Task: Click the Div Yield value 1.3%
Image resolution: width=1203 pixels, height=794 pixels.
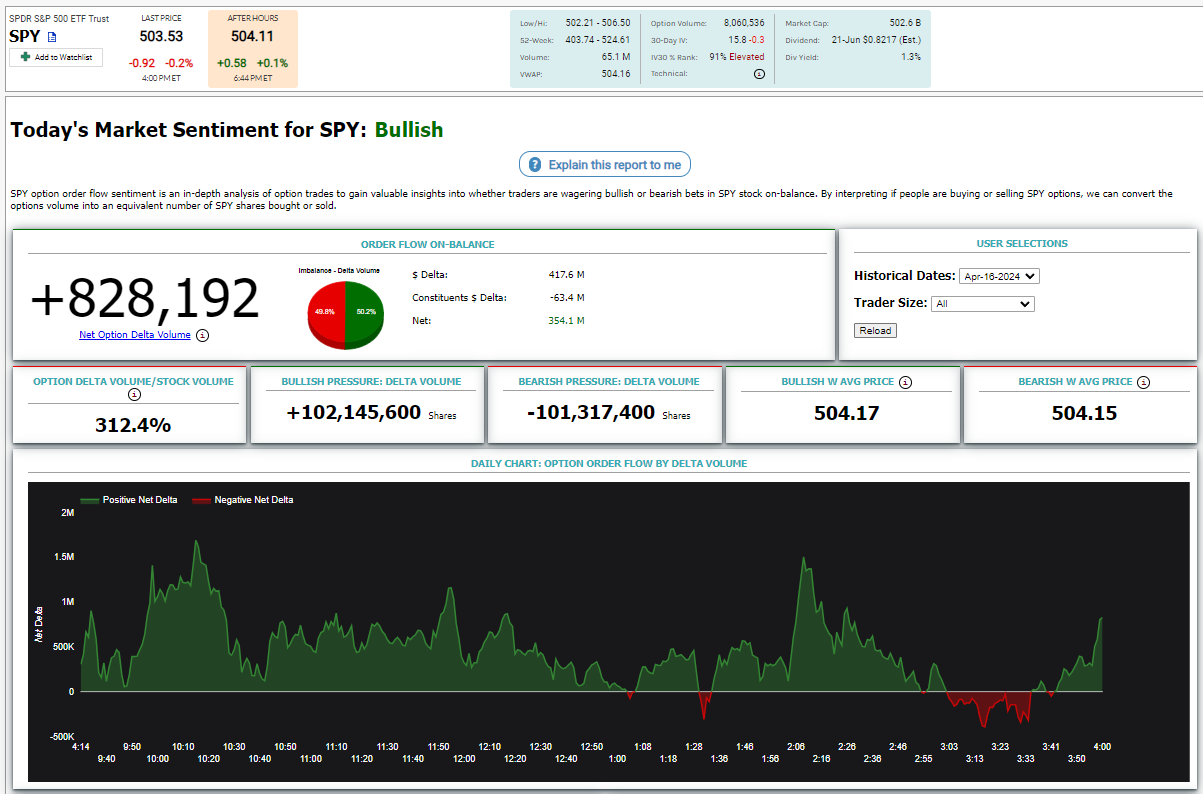Action: click(911, 57)
